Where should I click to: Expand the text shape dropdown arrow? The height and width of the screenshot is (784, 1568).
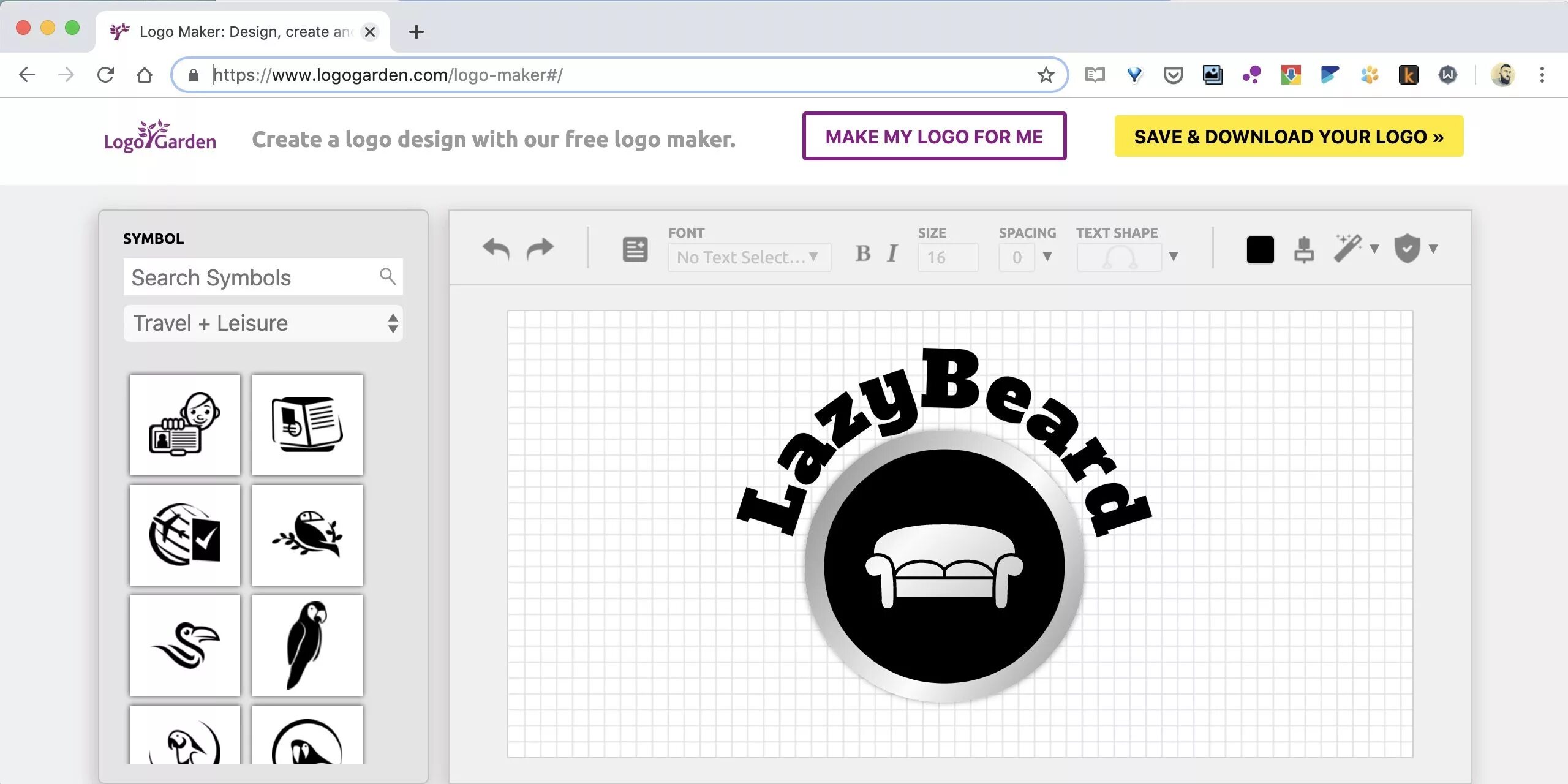tap(1174, 257)
